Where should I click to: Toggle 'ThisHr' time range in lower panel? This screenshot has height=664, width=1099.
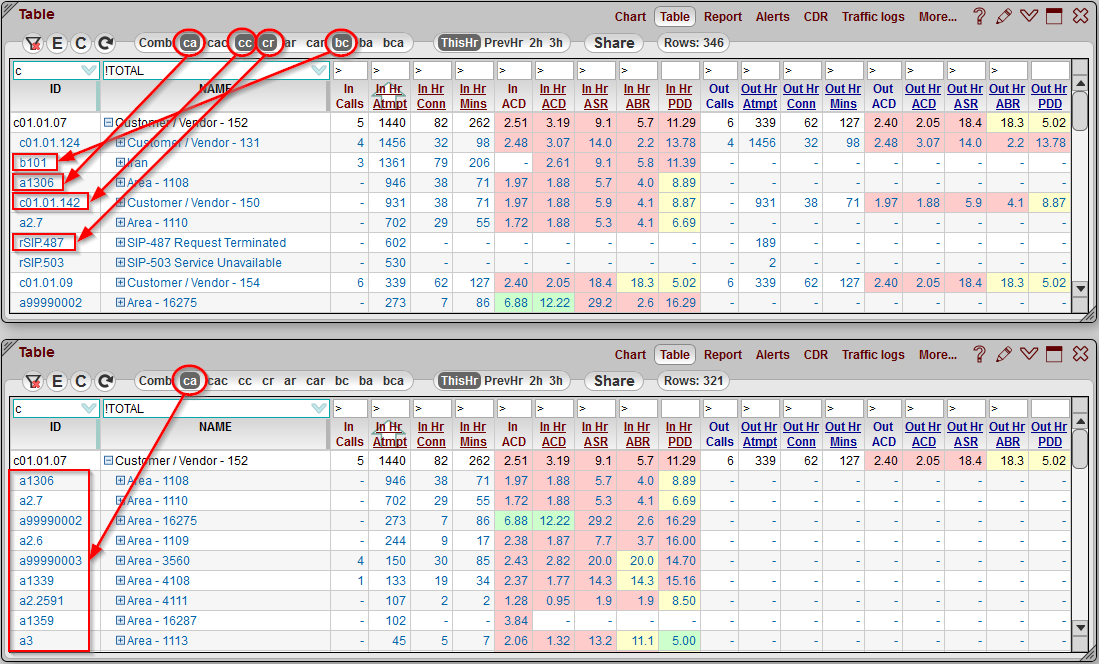point(459,381)
